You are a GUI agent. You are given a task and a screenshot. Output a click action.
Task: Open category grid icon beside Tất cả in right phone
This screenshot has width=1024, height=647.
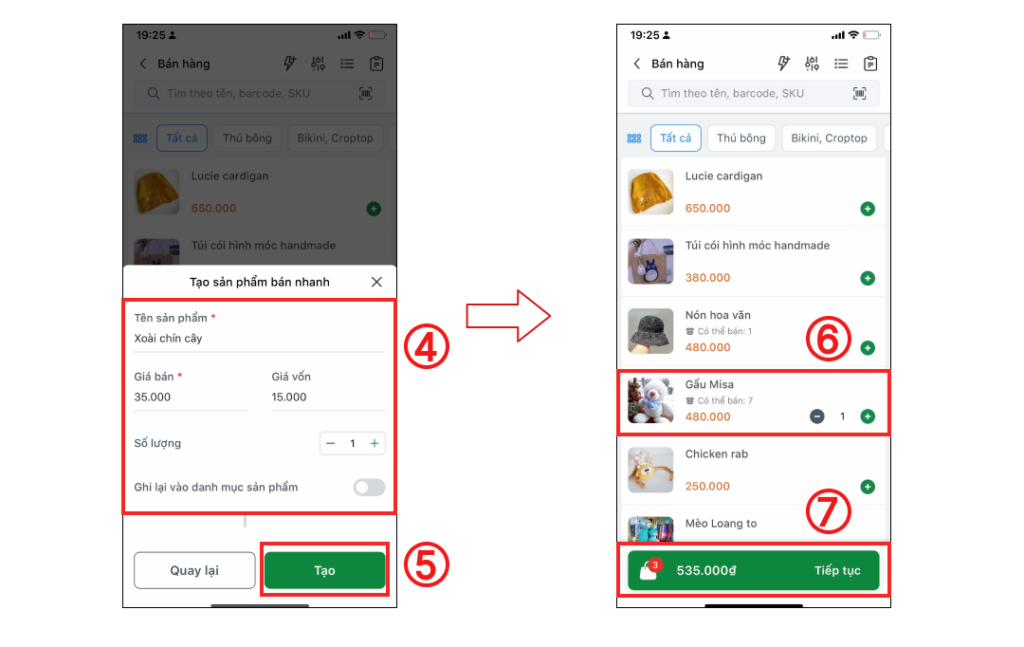click(634, 138)
